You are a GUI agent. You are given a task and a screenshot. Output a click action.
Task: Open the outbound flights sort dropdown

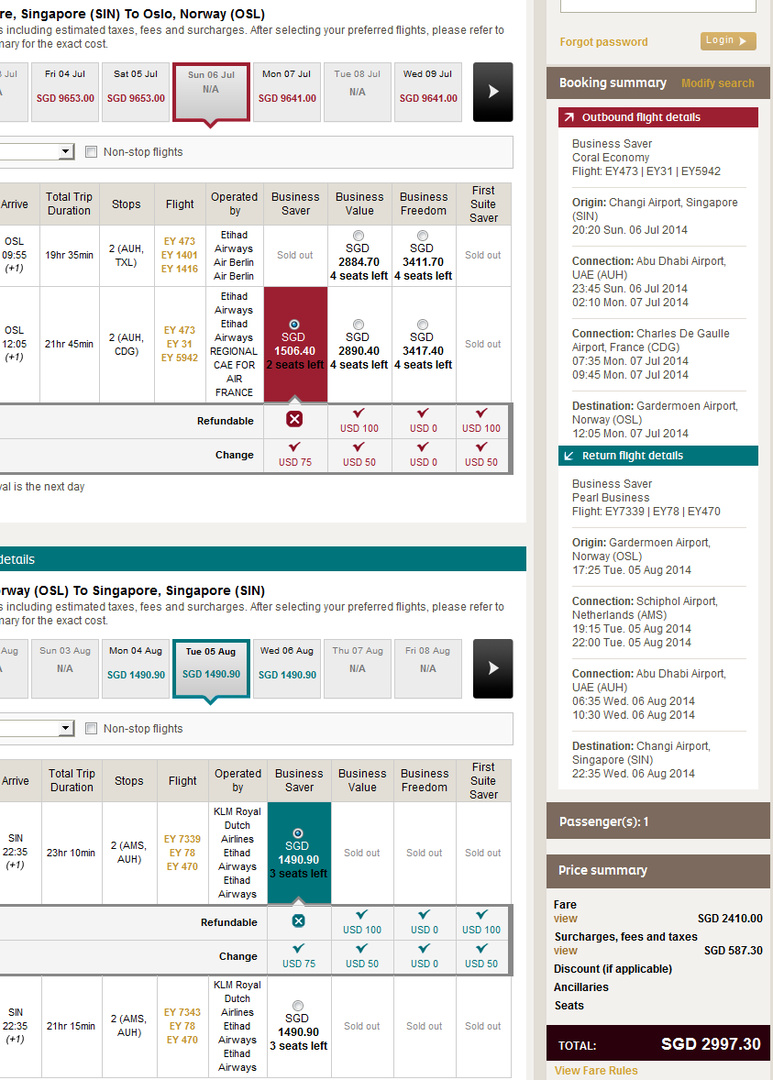[x=66, y=152]
